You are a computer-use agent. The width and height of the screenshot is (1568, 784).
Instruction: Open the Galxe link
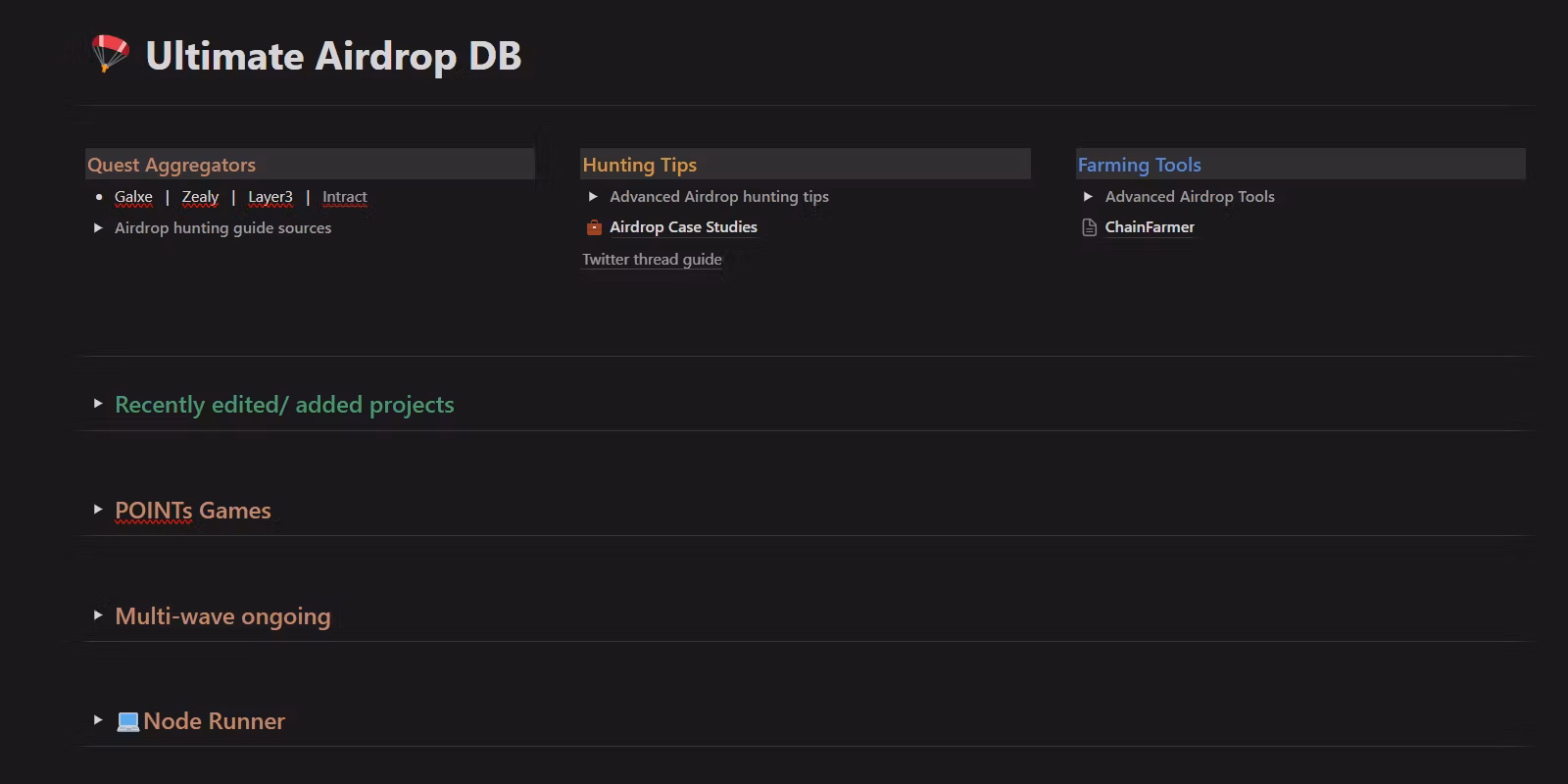[133, 197]
